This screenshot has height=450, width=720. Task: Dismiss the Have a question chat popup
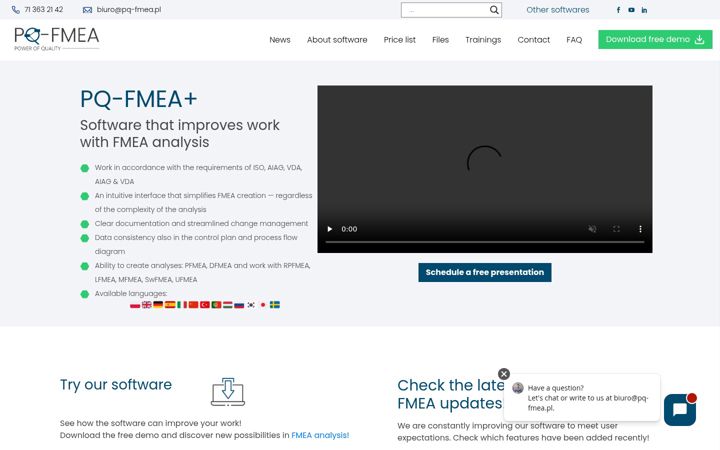(x=504, y=374)
